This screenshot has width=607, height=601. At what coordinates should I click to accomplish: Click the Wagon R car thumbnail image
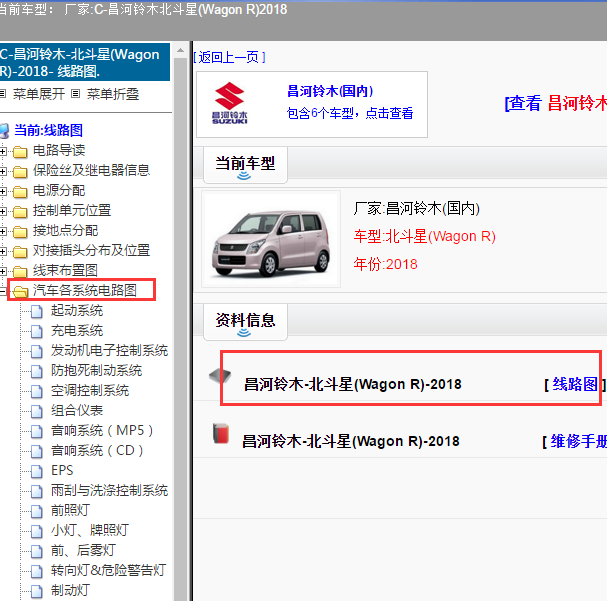pos(271,239)
